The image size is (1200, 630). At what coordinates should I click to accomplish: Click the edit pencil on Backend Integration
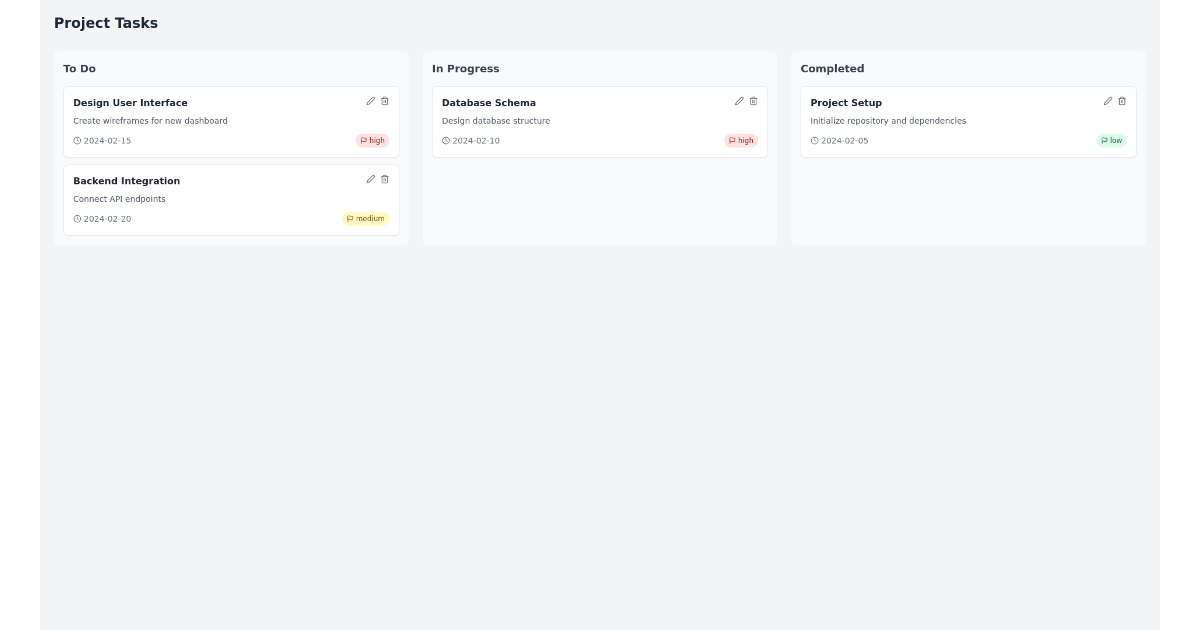pyautogui.click(x=369, y=179)
